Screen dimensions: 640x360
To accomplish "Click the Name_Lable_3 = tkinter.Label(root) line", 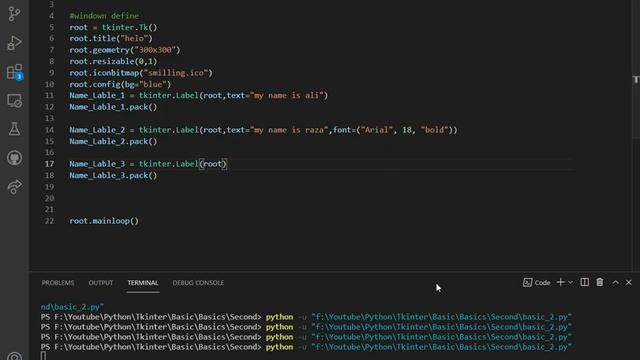I will [148, 164].
